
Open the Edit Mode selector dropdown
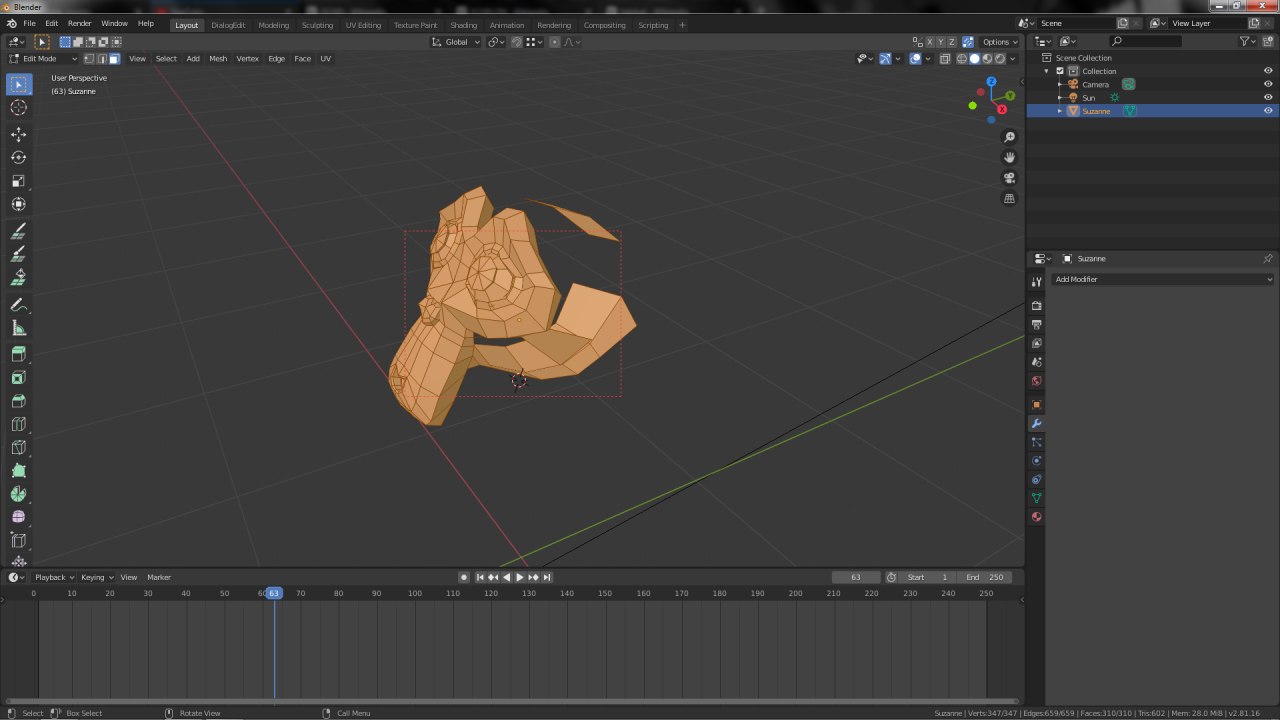click(x=42, y=59)
